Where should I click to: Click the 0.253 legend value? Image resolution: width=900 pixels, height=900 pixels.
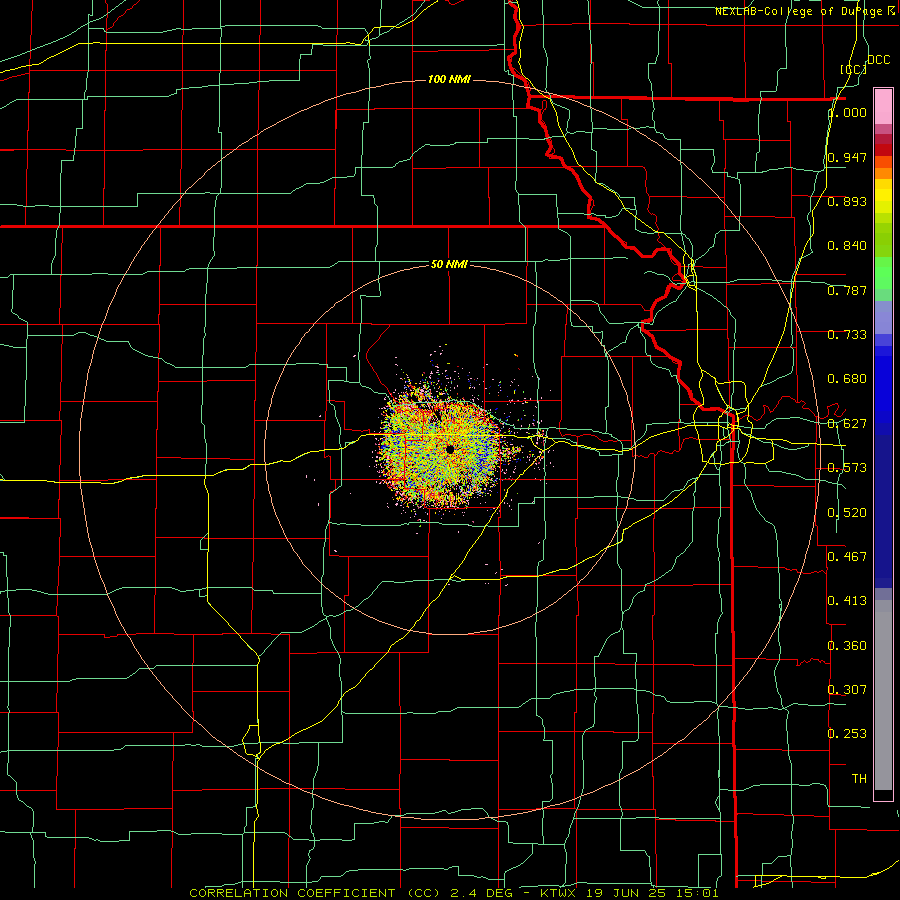pos(847,734)
